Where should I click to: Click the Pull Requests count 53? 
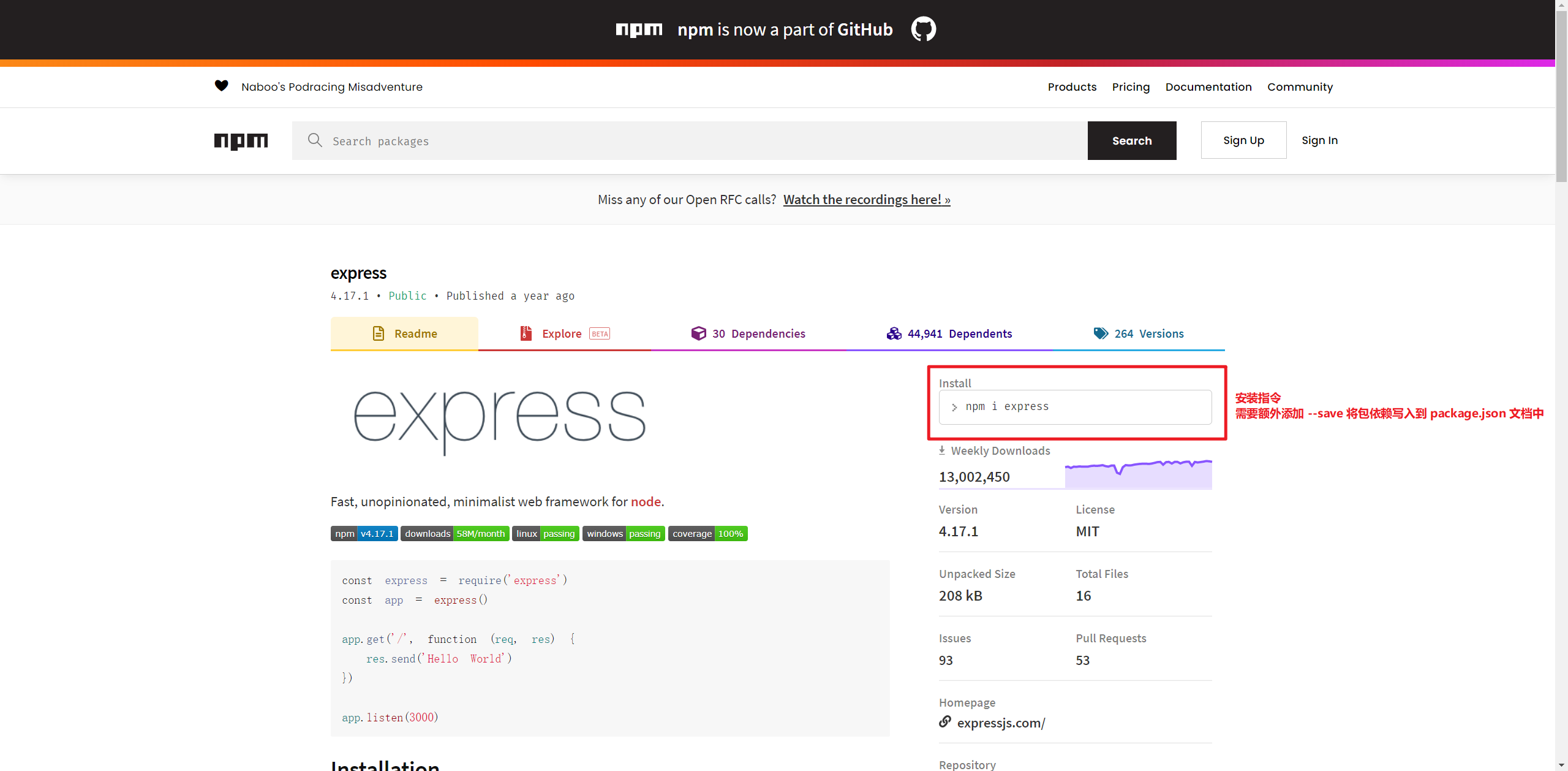click(x=1082, y=660)
